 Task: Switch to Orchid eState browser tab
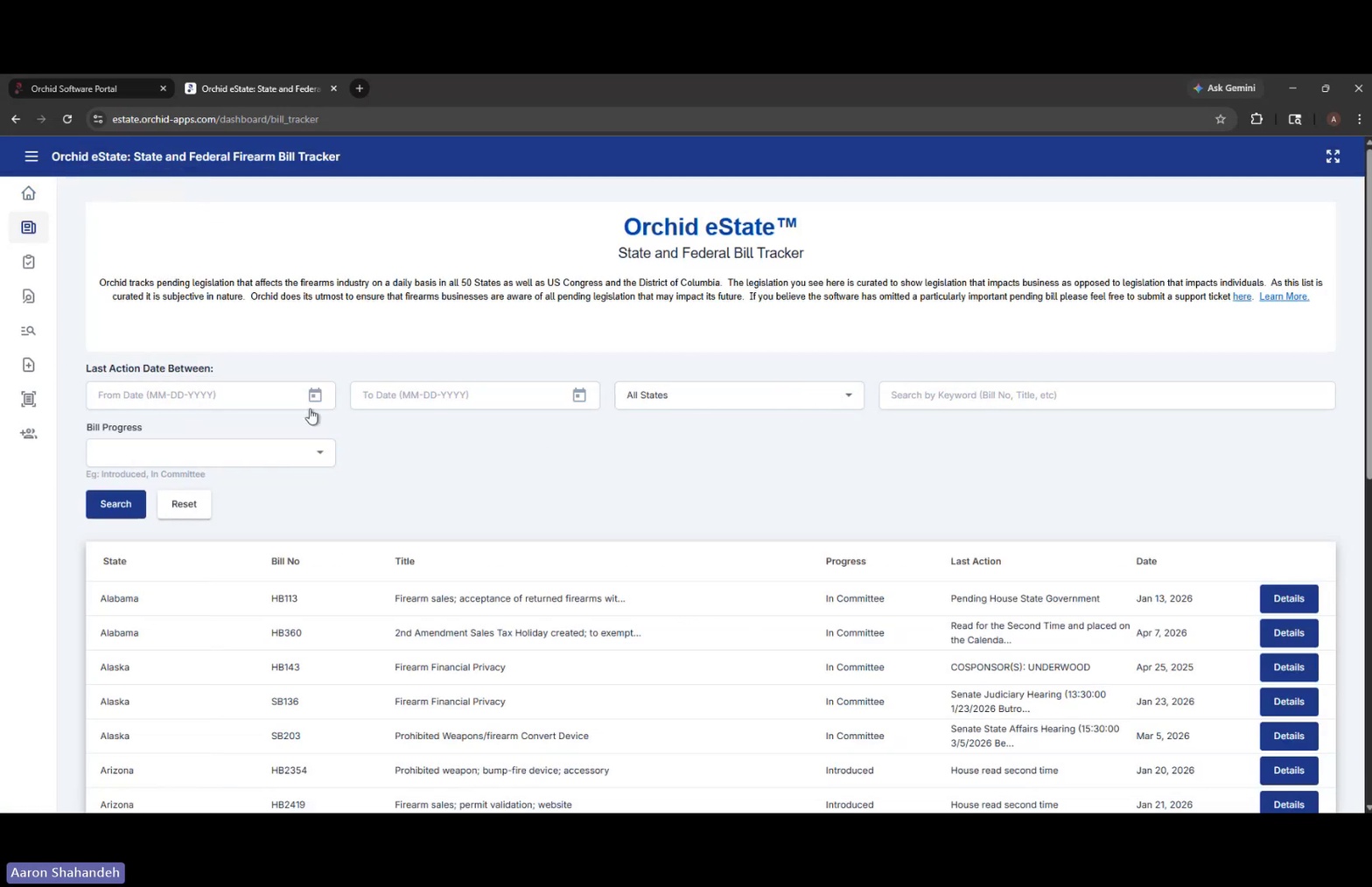(260, 88)
